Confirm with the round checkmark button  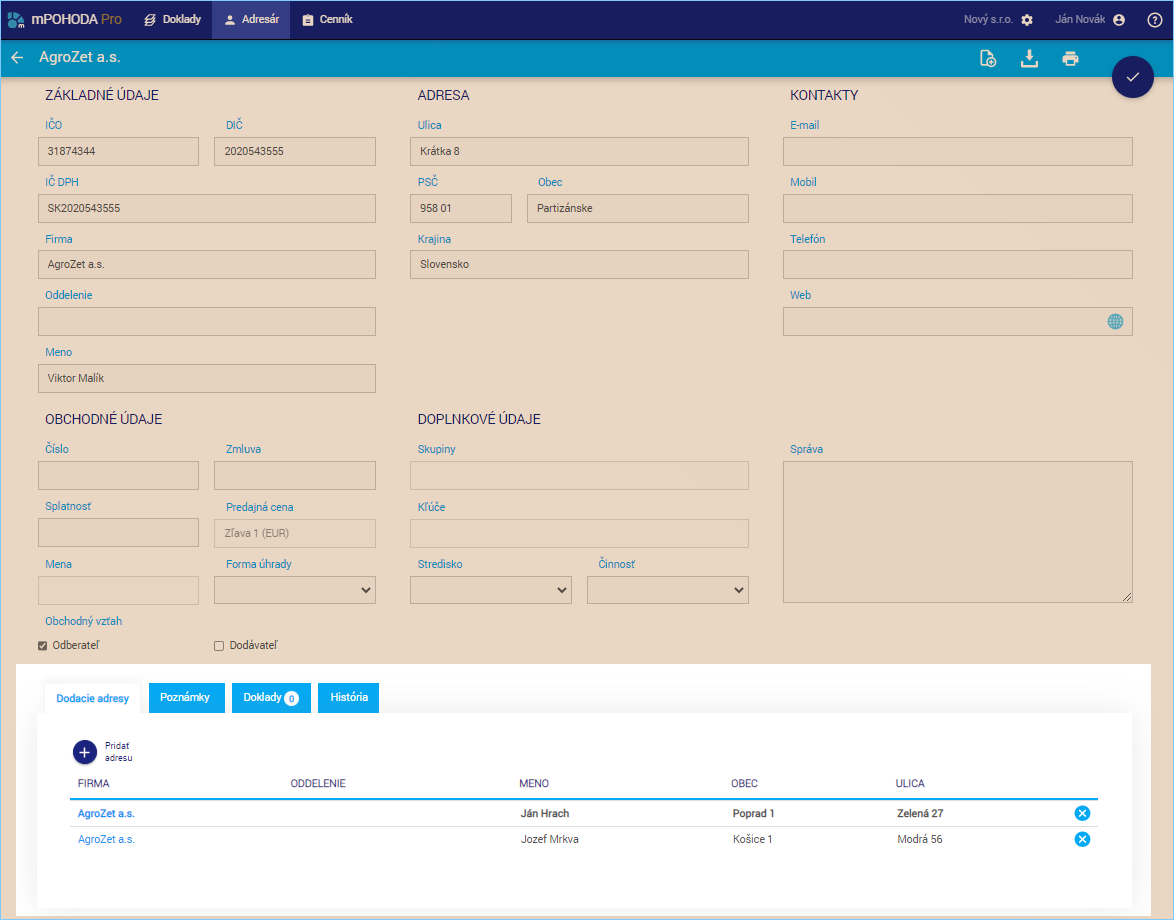click(x=1132, y=77)
